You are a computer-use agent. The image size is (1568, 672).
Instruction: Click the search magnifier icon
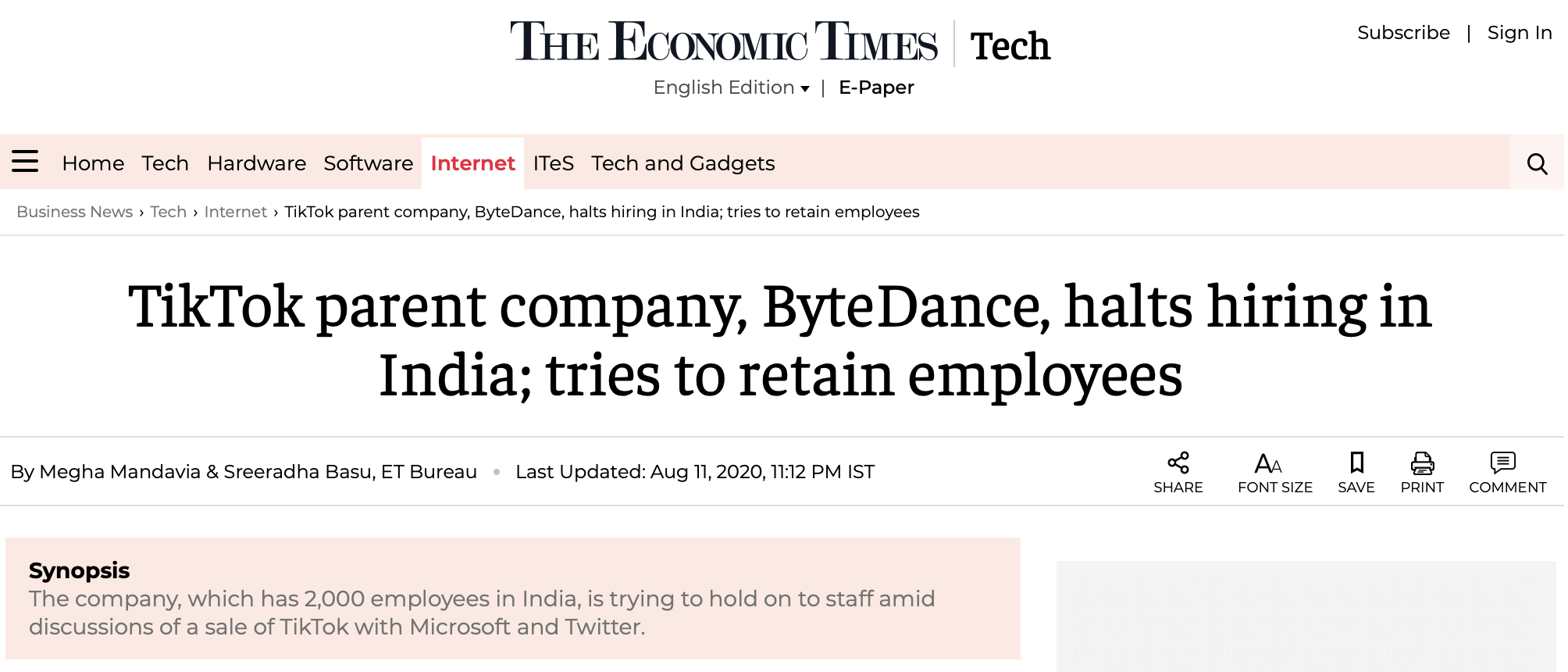click(x=1537, y=163)
